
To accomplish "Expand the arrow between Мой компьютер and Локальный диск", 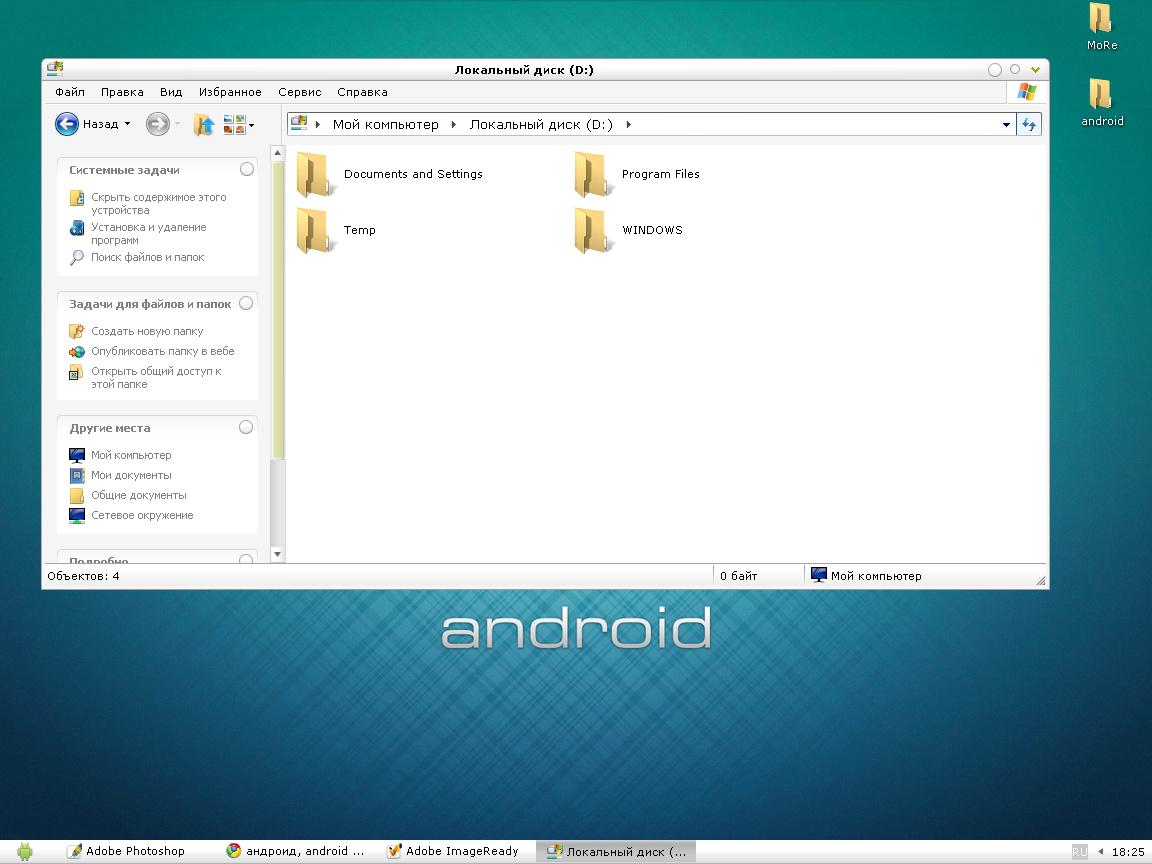I will (x=453, y=124).
